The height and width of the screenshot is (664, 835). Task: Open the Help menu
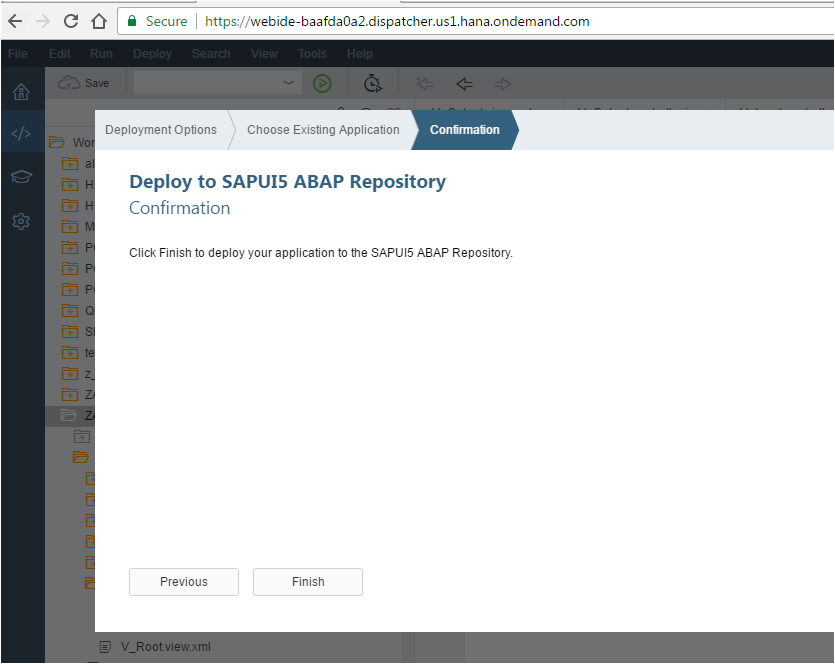[359, 54]
